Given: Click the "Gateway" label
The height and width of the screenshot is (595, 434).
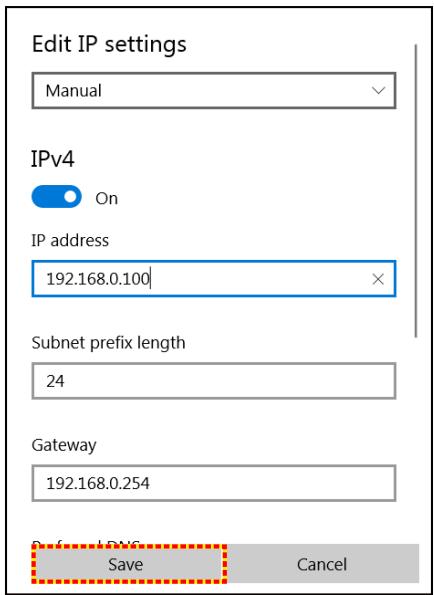Looking at the screenshot, I should click(64, 445).
